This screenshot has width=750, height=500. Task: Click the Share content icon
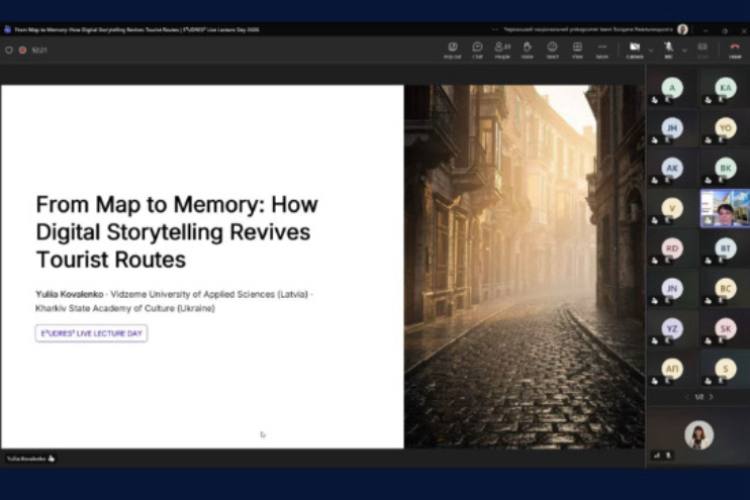click(703, 48)
